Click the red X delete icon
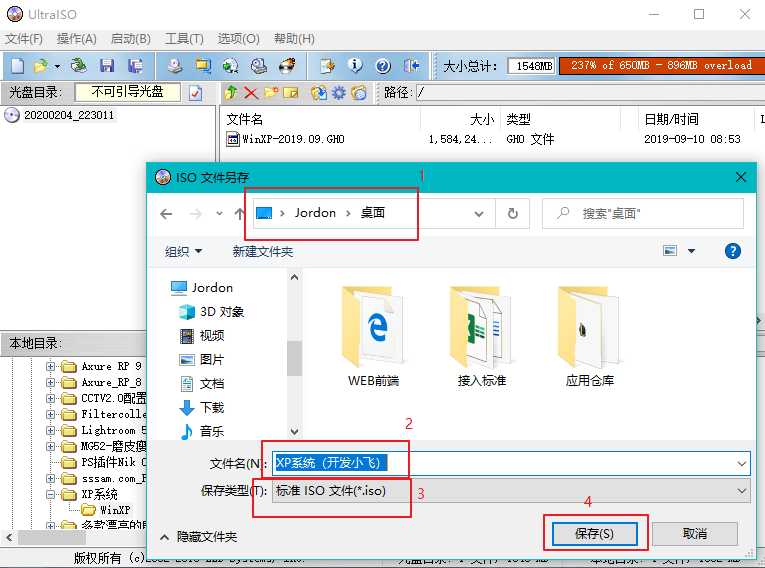The width and height of the screenshot is (765, 568). tap(251, 92)
